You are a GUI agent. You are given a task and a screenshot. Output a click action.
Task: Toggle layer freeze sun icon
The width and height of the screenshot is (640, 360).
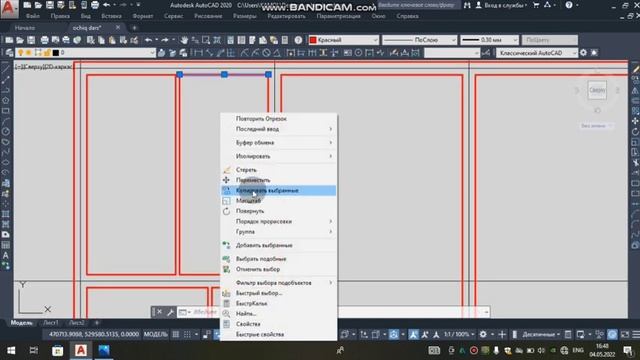(29, 53)
